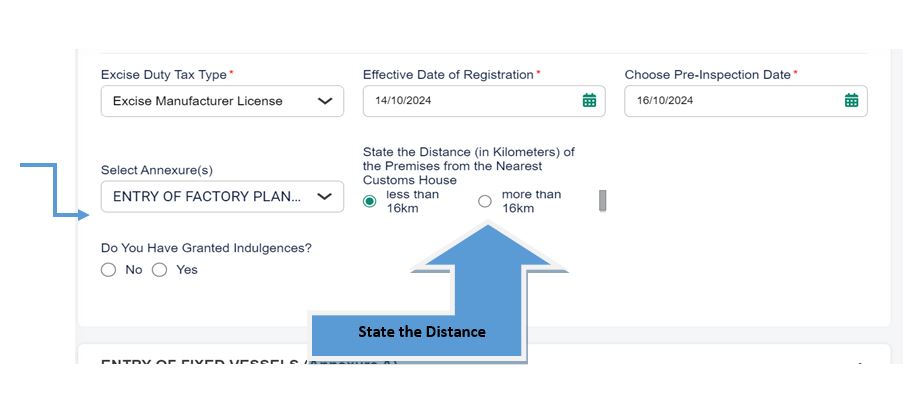The image size is (909, 403).
Task: Click the bent blue arrow pointing at Annexure
Action: point(54,191)
